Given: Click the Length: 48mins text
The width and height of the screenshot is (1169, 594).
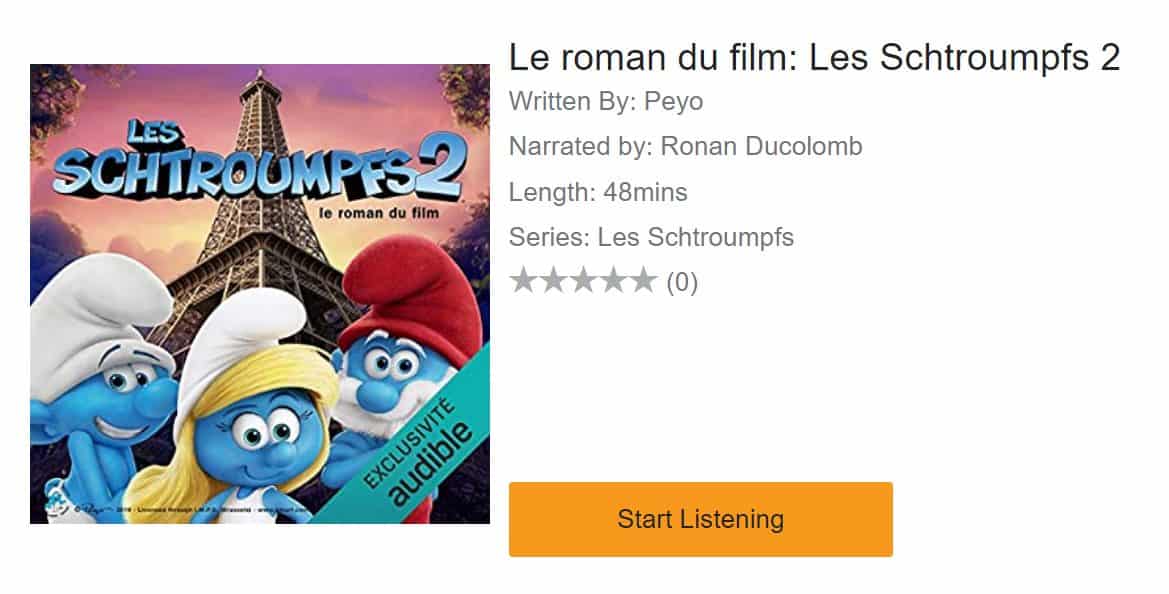Looking at the screenshot, I should (598, 192).
